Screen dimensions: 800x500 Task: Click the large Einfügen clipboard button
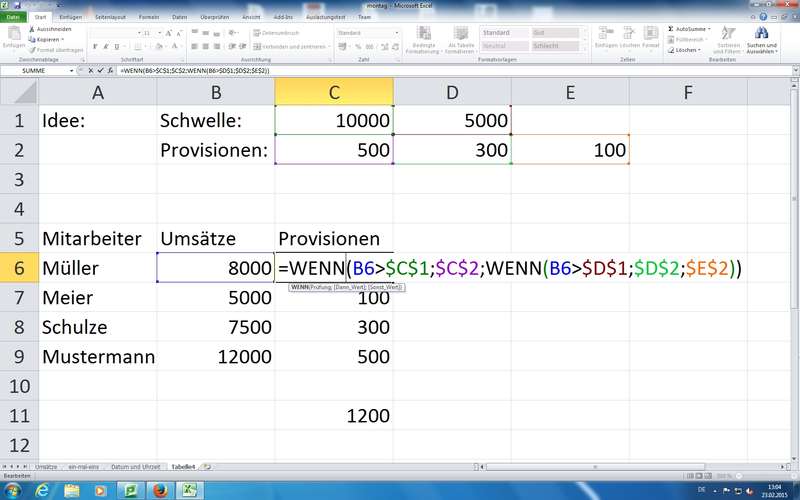(x=14, y=38)
